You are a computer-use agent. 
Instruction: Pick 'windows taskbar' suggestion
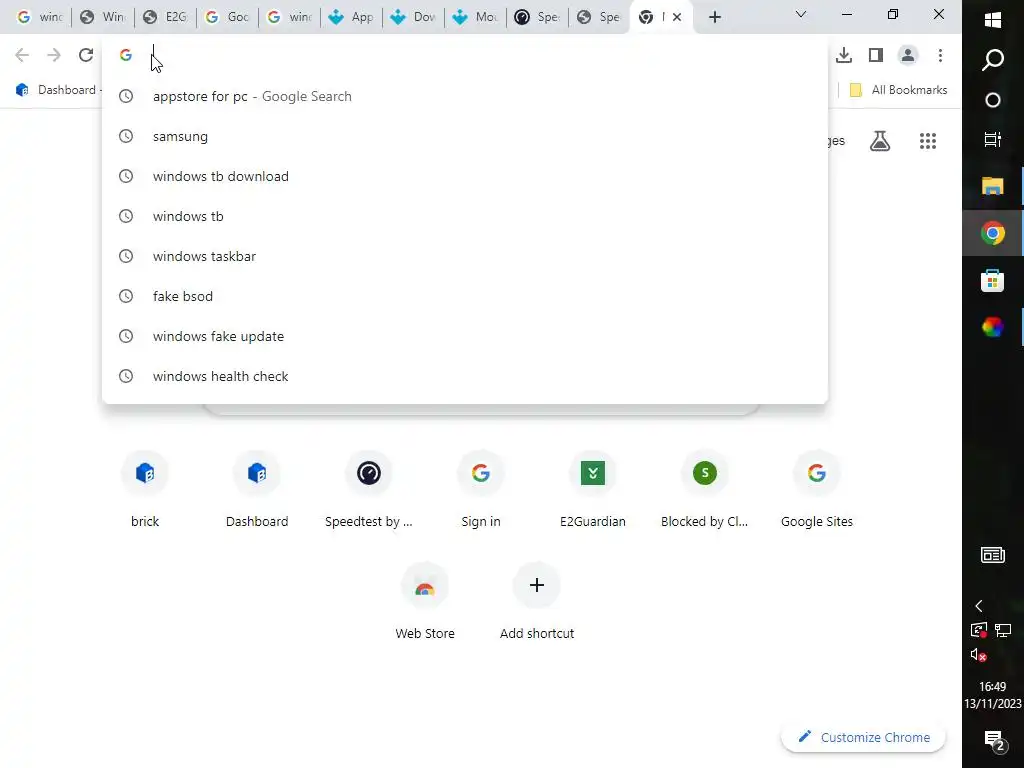coord(464,256)
